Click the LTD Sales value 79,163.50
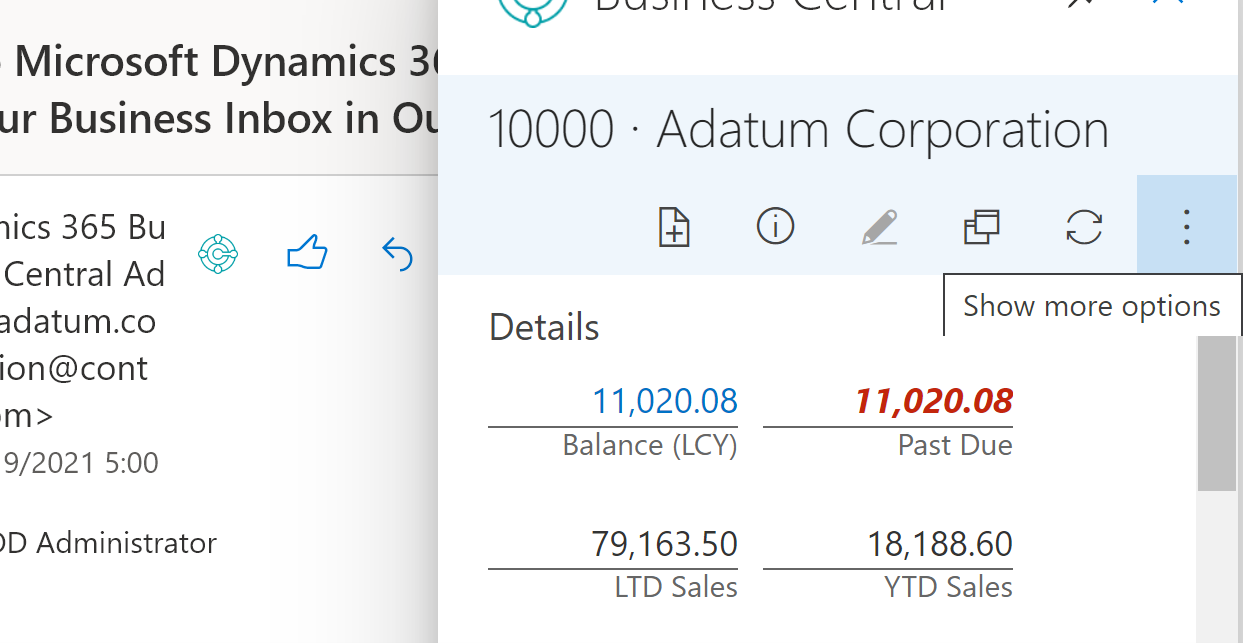Screen dimensions: 1243x643 click(x=664, y=545)
